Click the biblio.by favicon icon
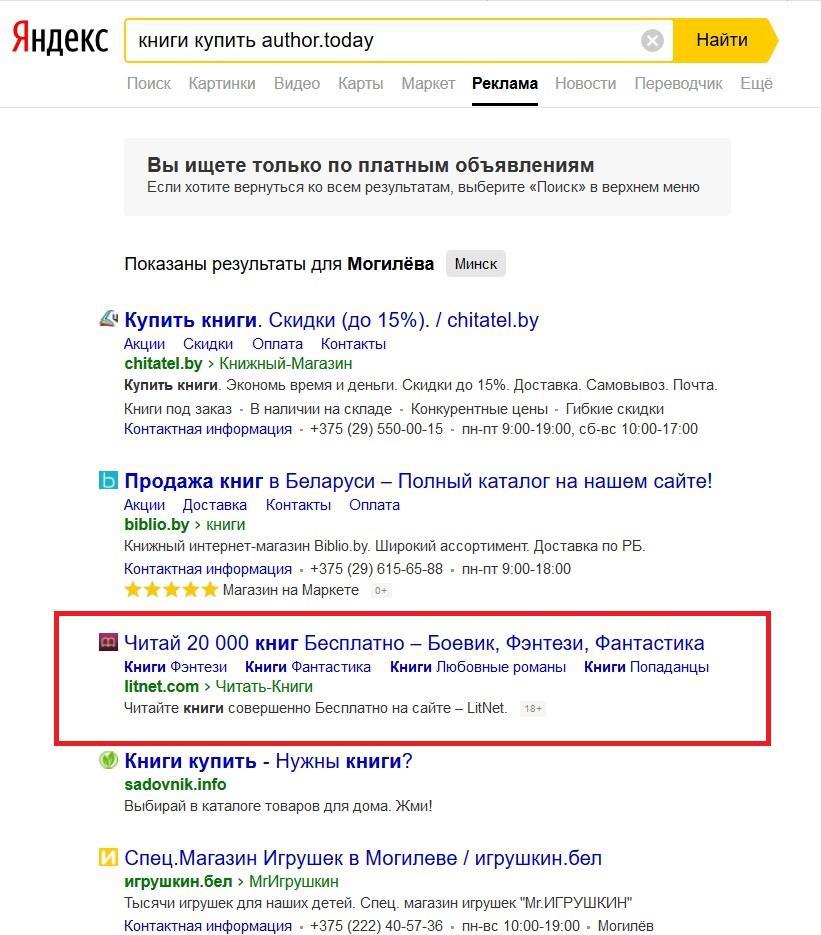821x935 pixels. click(x=108, y=481)
